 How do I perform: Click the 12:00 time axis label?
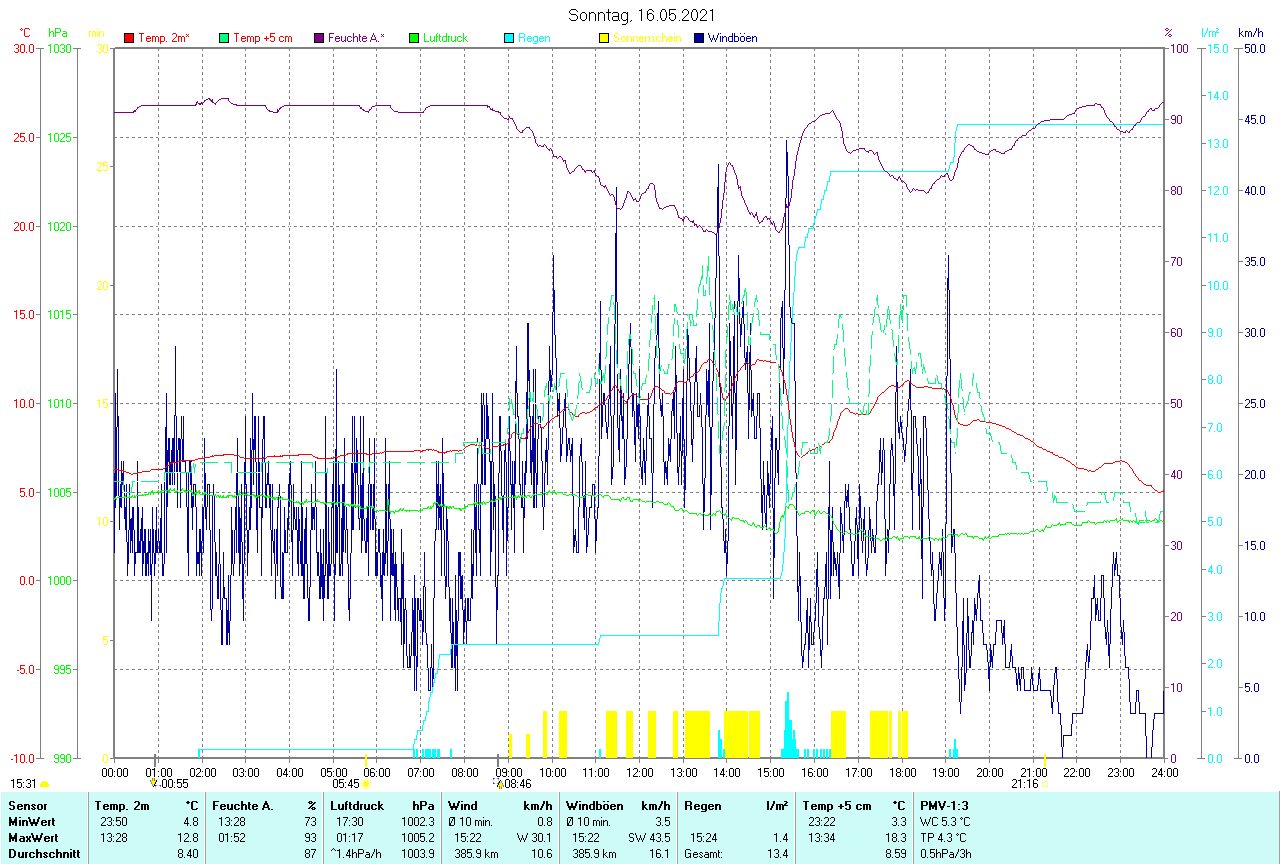(639, 772)
